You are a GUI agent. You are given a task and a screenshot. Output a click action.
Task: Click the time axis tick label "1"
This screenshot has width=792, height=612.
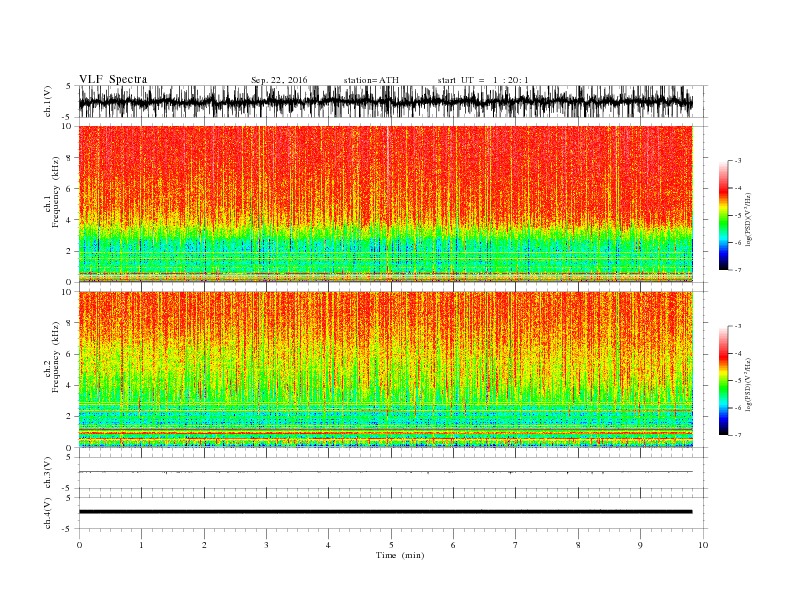pyautogui.click(x=141, y=545)
